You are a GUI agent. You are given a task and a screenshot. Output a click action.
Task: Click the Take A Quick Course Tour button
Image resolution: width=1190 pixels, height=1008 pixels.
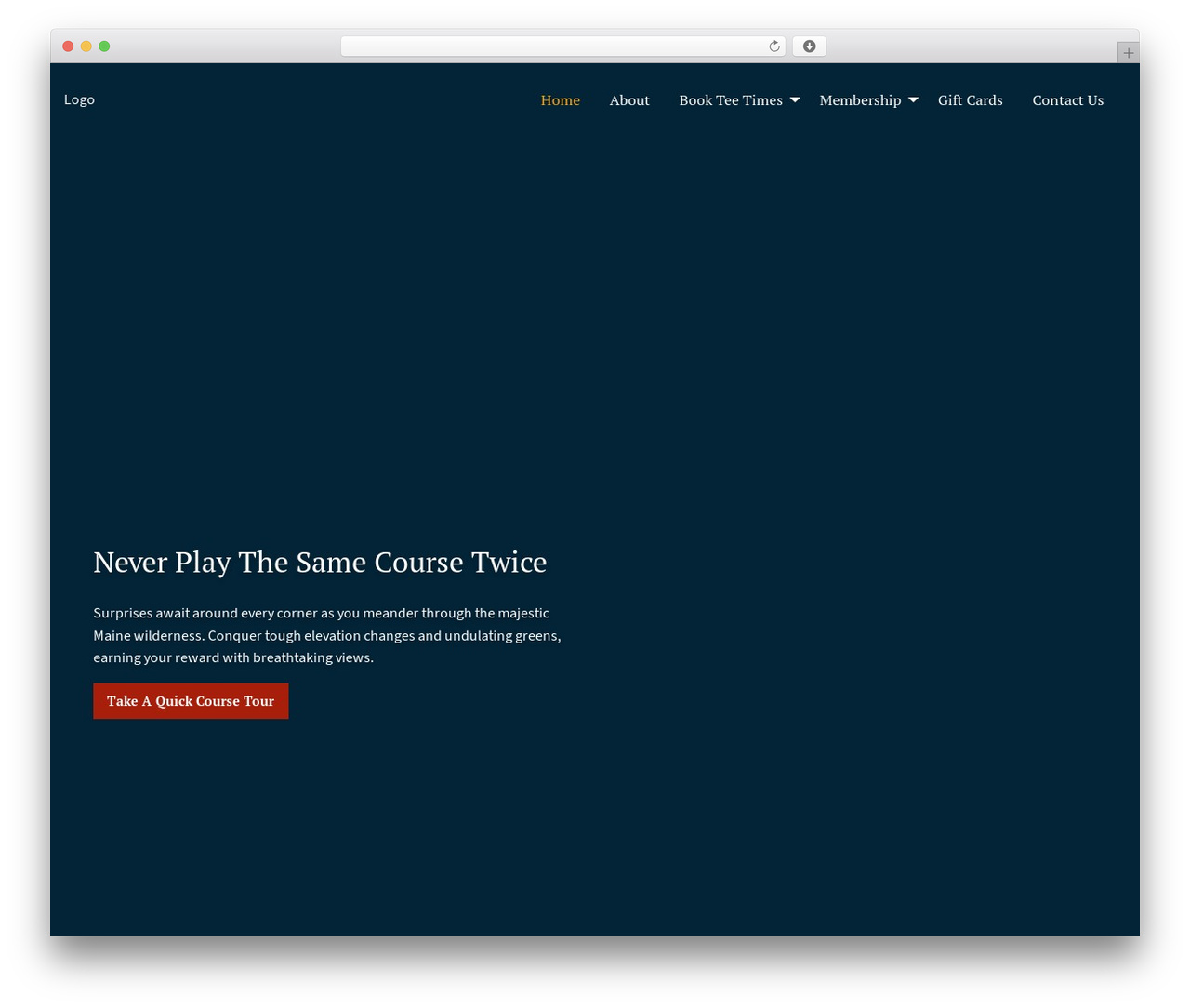(x=191, y=701)
